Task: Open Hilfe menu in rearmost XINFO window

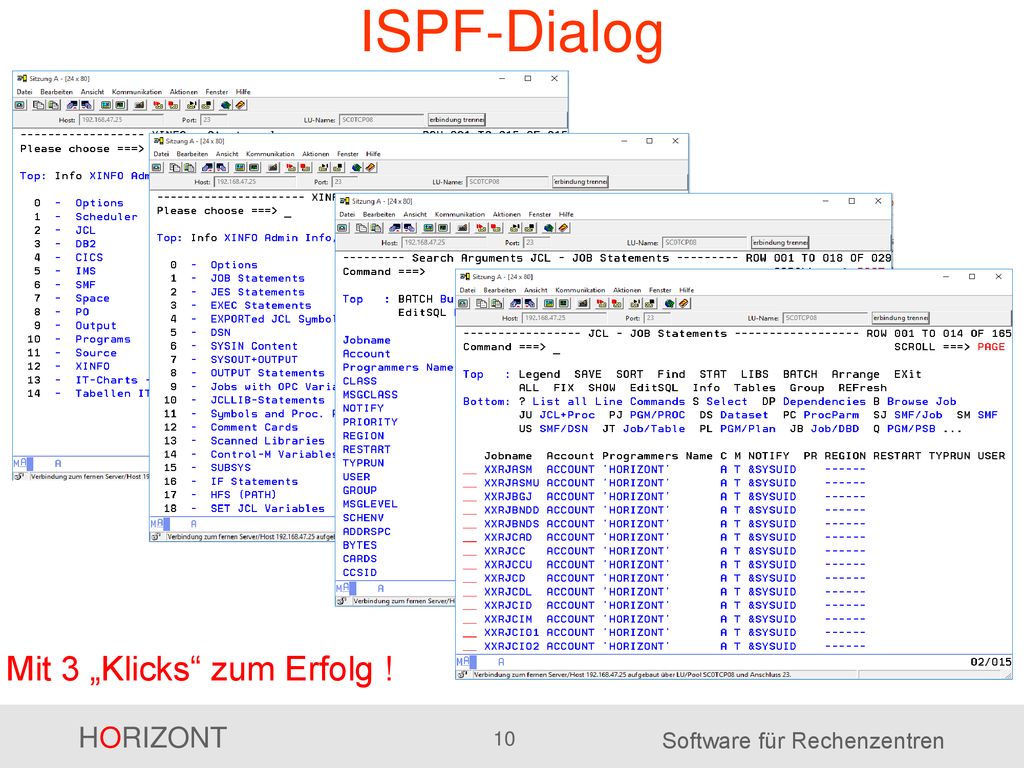Action: click(243, 92)
